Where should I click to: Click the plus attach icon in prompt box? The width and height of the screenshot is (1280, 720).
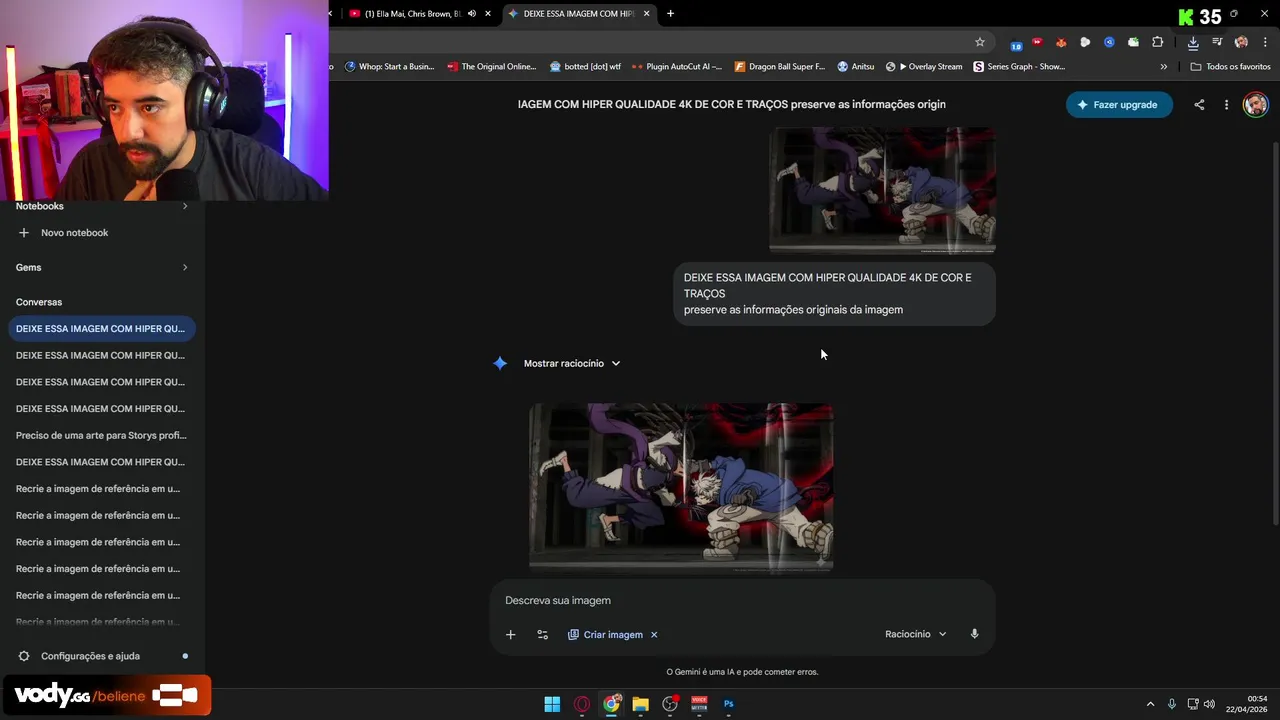pyautogui.click(x=510, y=634)
